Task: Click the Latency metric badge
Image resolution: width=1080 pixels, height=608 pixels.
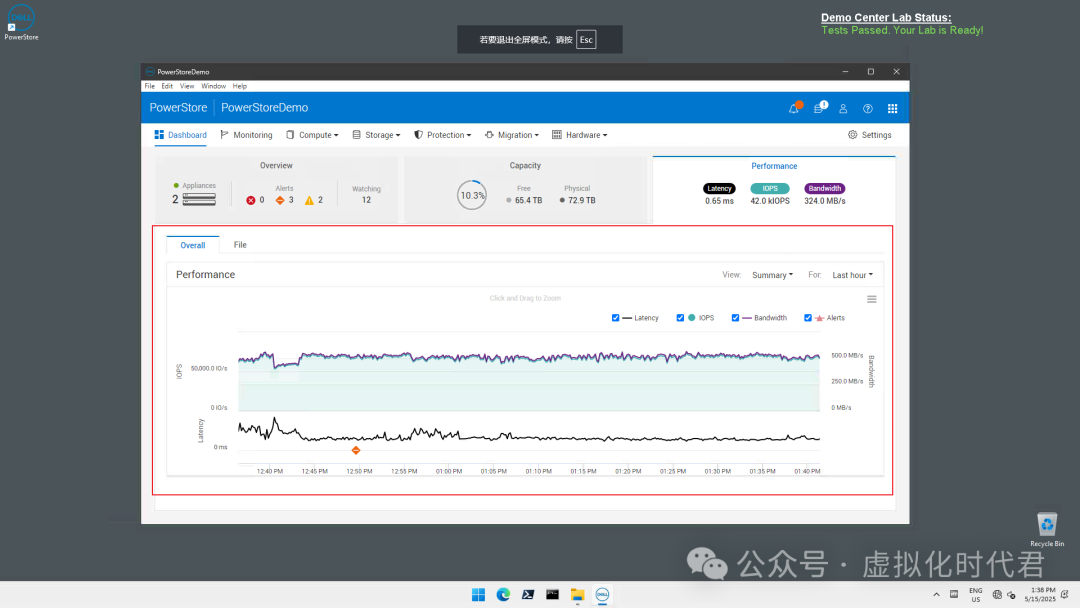Action: click(719, 189)
